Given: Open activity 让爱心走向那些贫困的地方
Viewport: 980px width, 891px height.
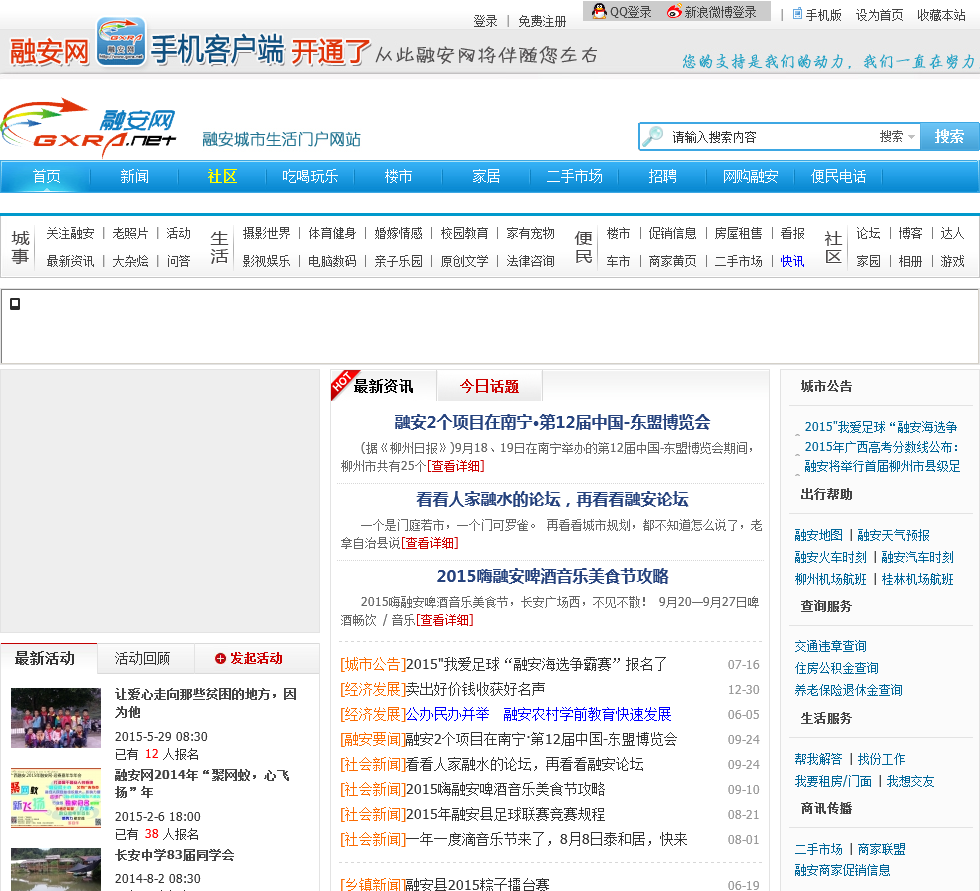Looking at the screenshot, I should (206, 703).
